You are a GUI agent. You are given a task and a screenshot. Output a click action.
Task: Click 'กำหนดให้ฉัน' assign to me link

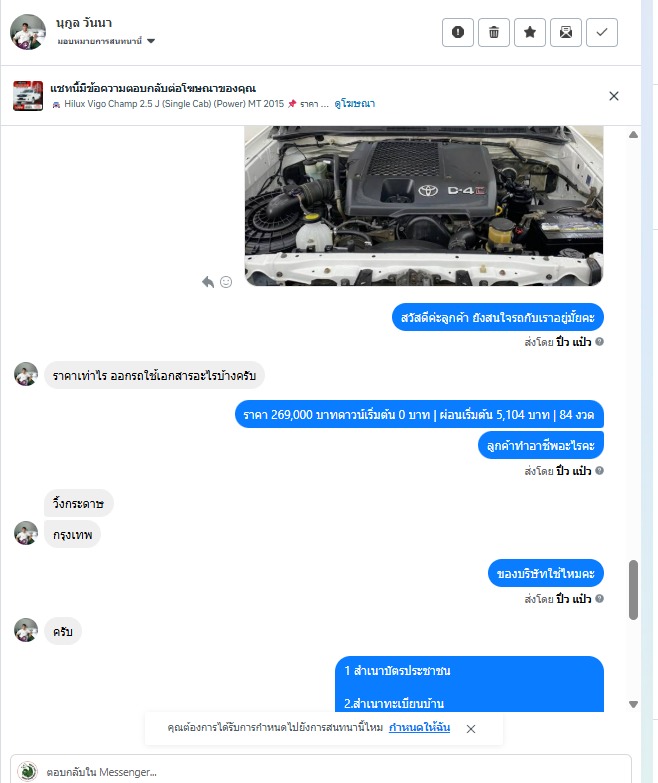[x=419, y=727]
